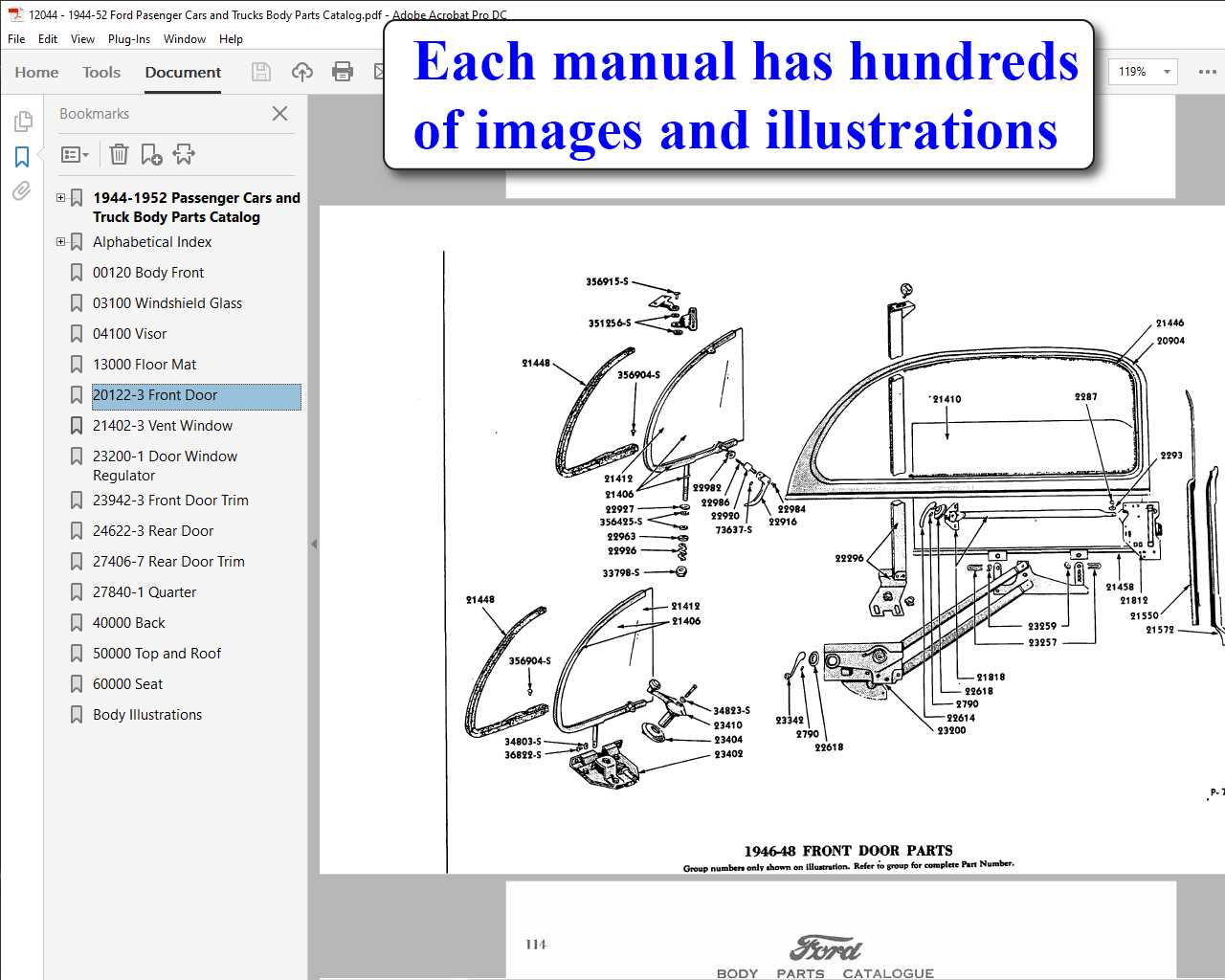Image resolution: width=1225 pixels, height=980 pixels.
Task: Click the 1946-48 Front Door Parts caption
Action: pos(848,850)
